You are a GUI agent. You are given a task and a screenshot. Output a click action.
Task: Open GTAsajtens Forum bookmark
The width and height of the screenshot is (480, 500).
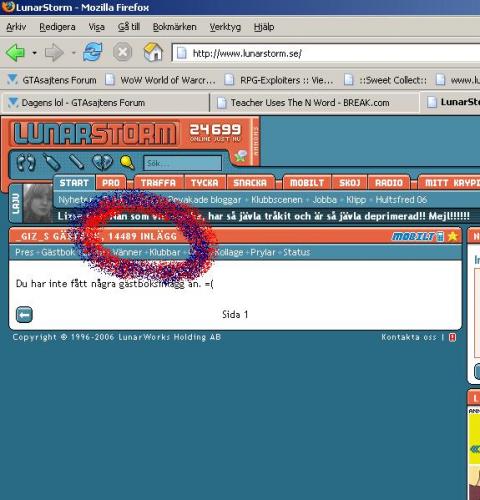[52, 80]
